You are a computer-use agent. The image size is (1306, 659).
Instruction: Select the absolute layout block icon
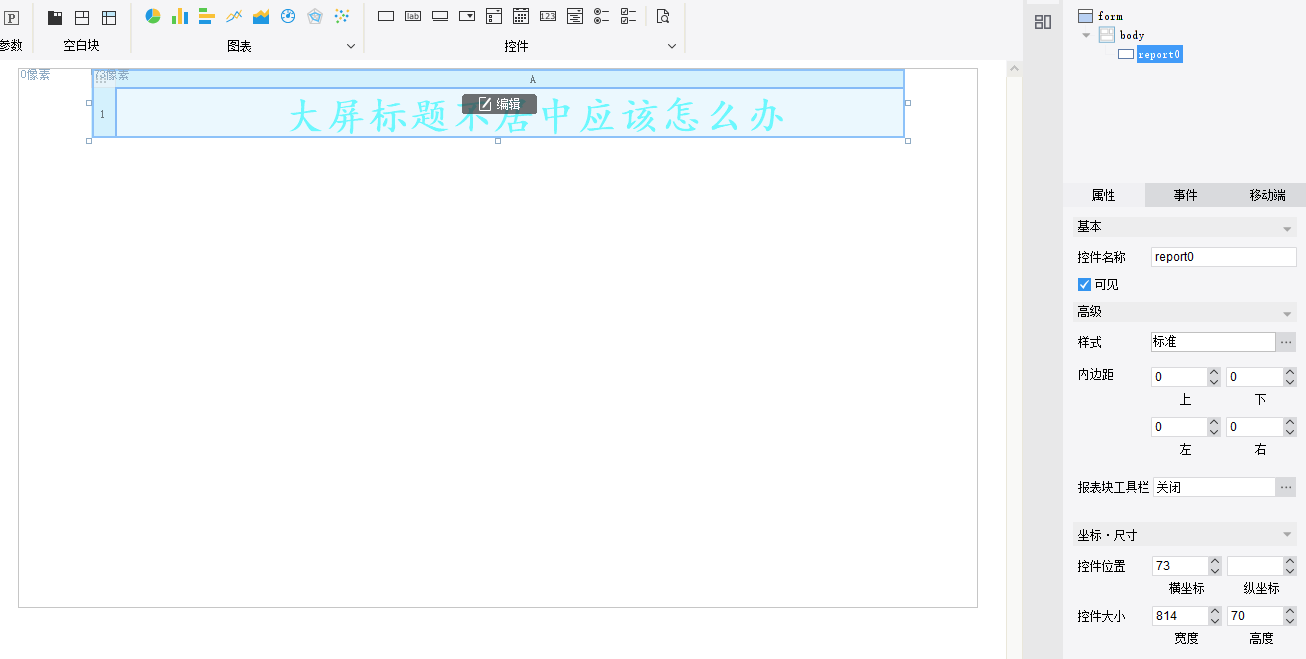[x=82, y=18]
